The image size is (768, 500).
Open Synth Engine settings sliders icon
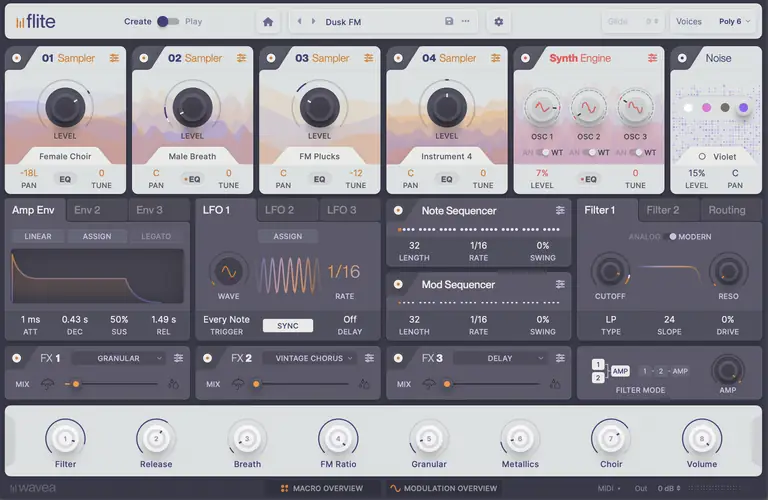pos(652,59)
